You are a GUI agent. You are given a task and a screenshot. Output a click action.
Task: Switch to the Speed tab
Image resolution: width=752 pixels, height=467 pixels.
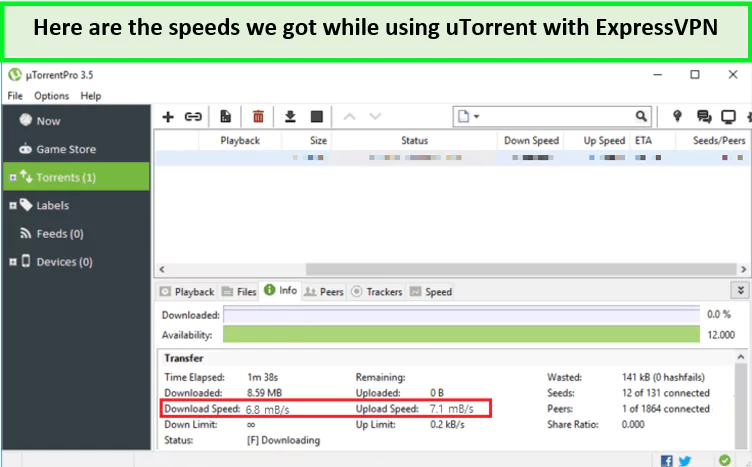click(431, 292)
